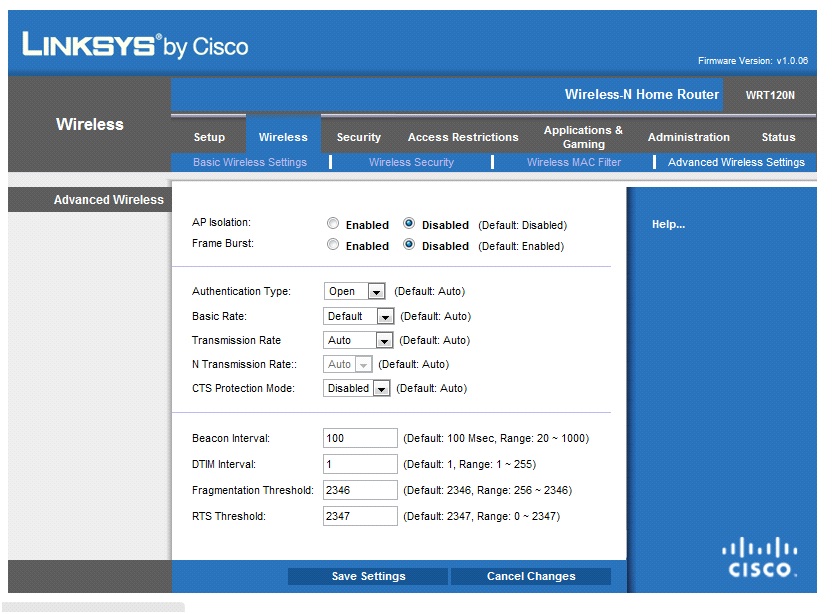Click Cancel Changes button
840x614 pixels.
531,576
